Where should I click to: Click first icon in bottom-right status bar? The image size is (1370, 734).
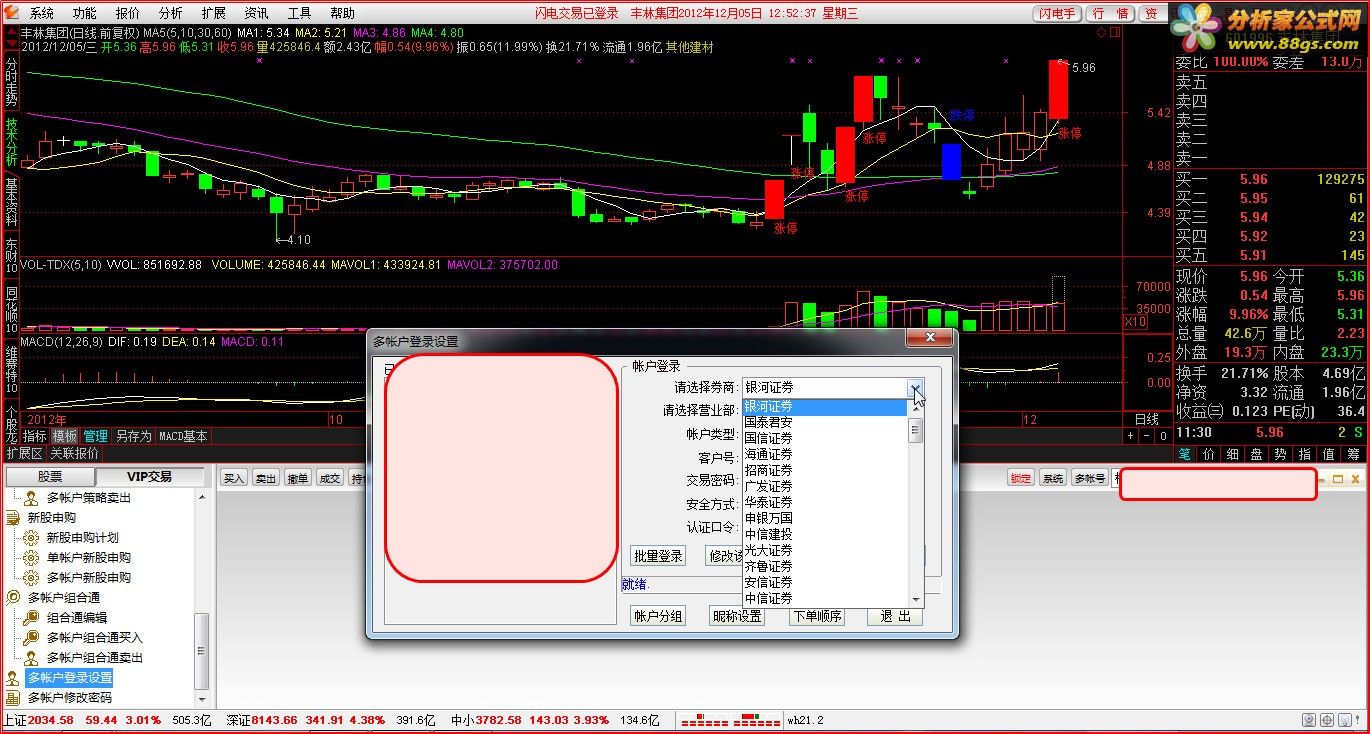[1309, 720]
